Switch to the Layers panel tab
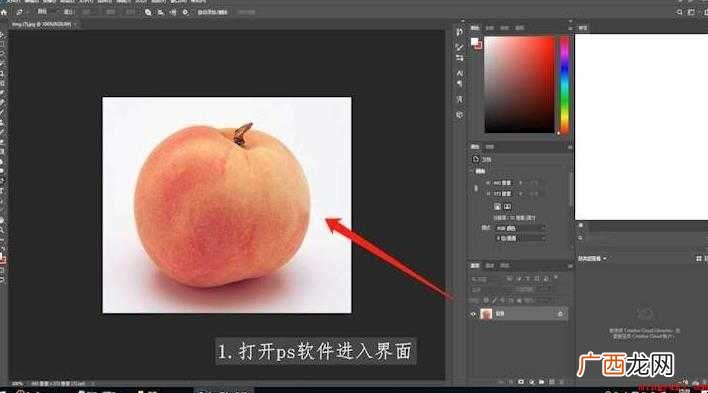Viewport: 708px width, 393px height. pos(475,266)
